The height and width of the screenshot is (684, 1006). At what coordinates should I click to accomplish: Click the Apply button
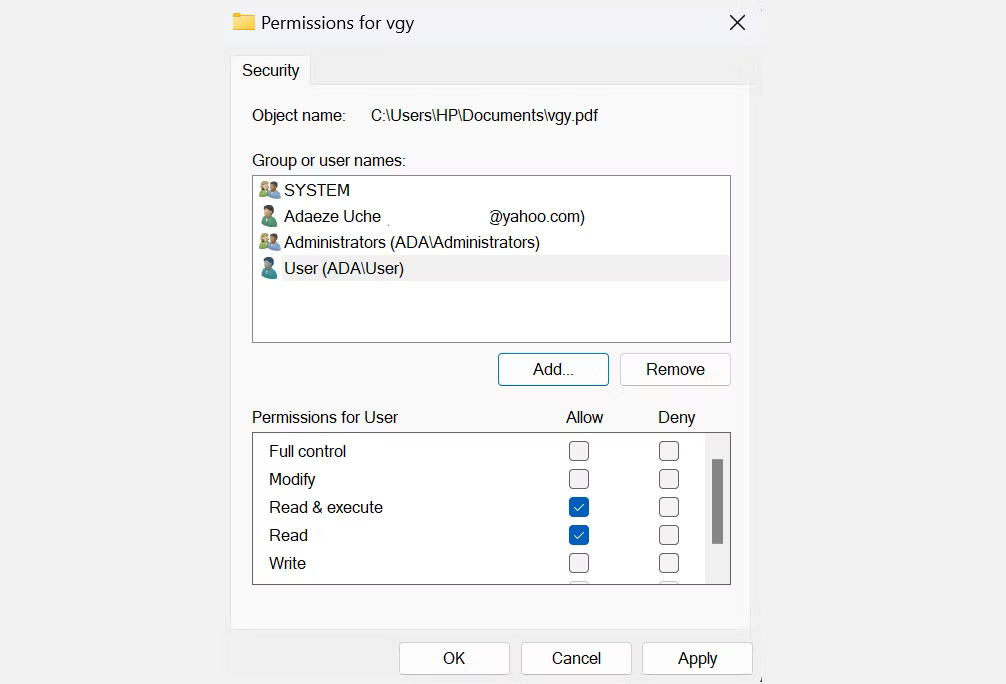697,658
